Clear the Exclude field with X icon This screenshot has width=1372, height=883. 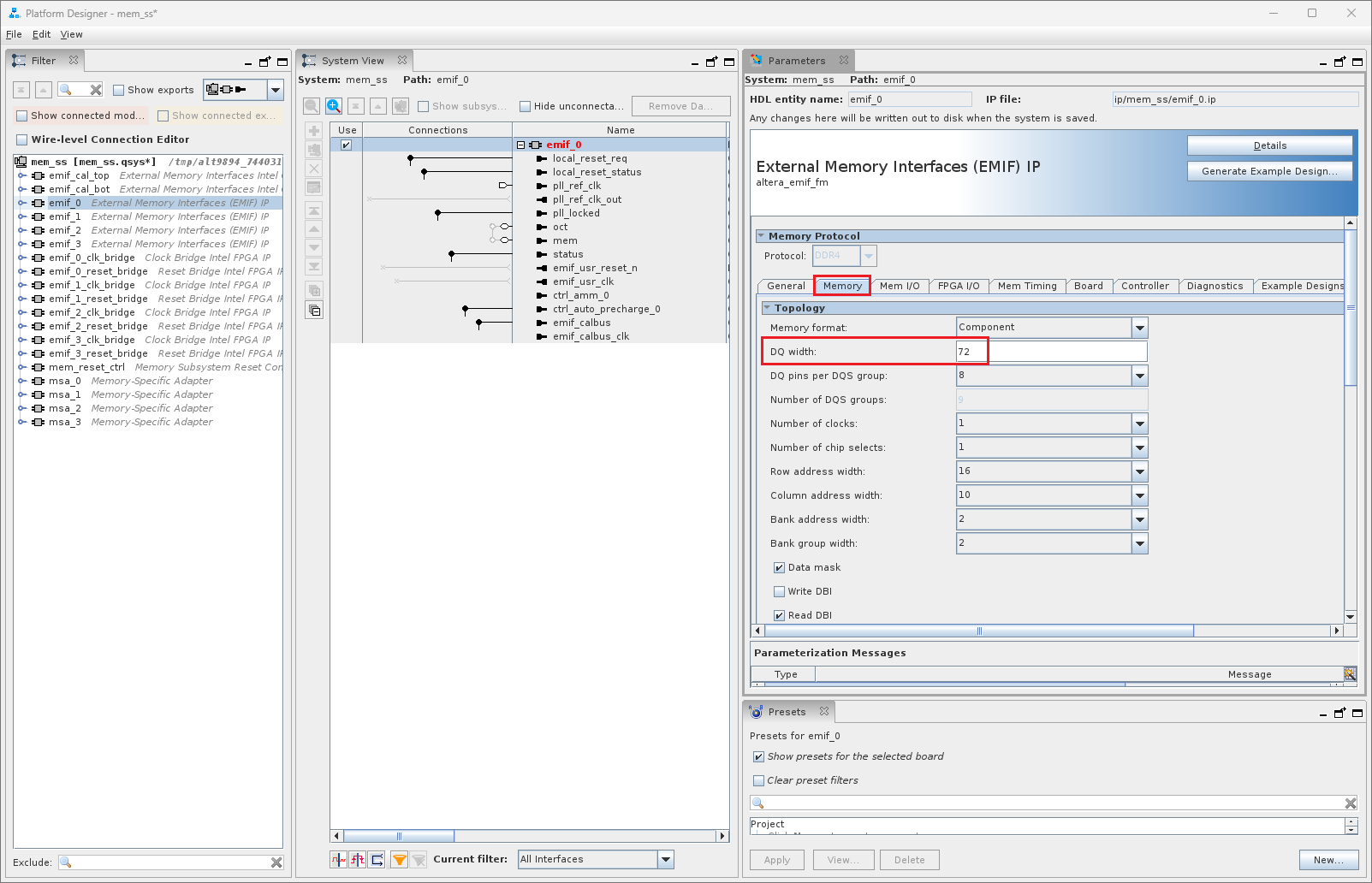click(276, 862)
